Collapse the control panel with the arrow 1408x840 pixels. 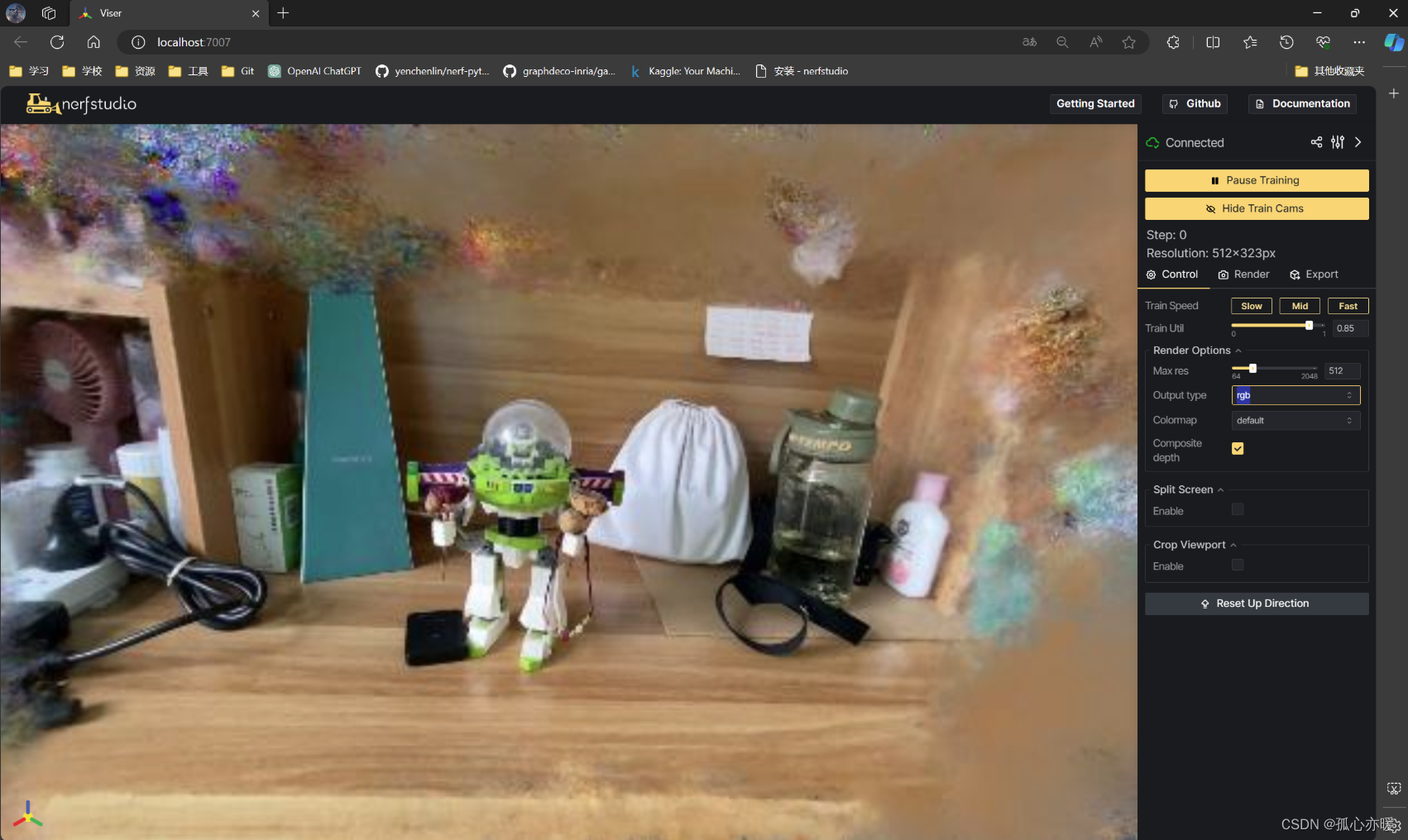[1358, 142]
